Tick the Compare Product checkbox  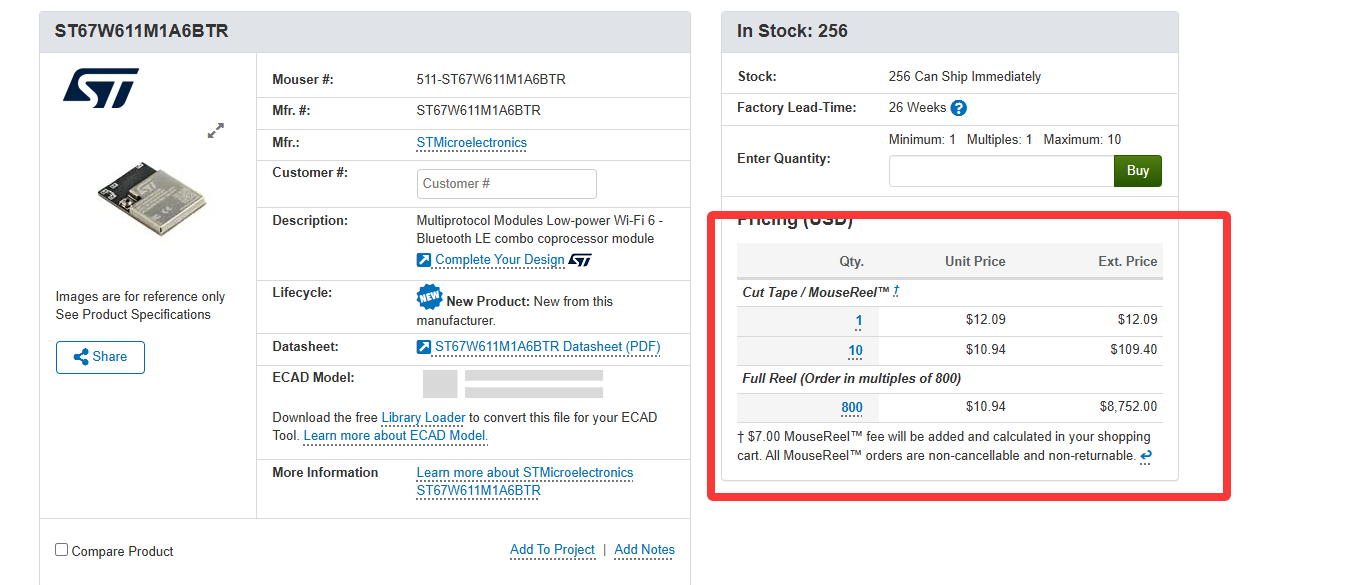pos(62,550)
